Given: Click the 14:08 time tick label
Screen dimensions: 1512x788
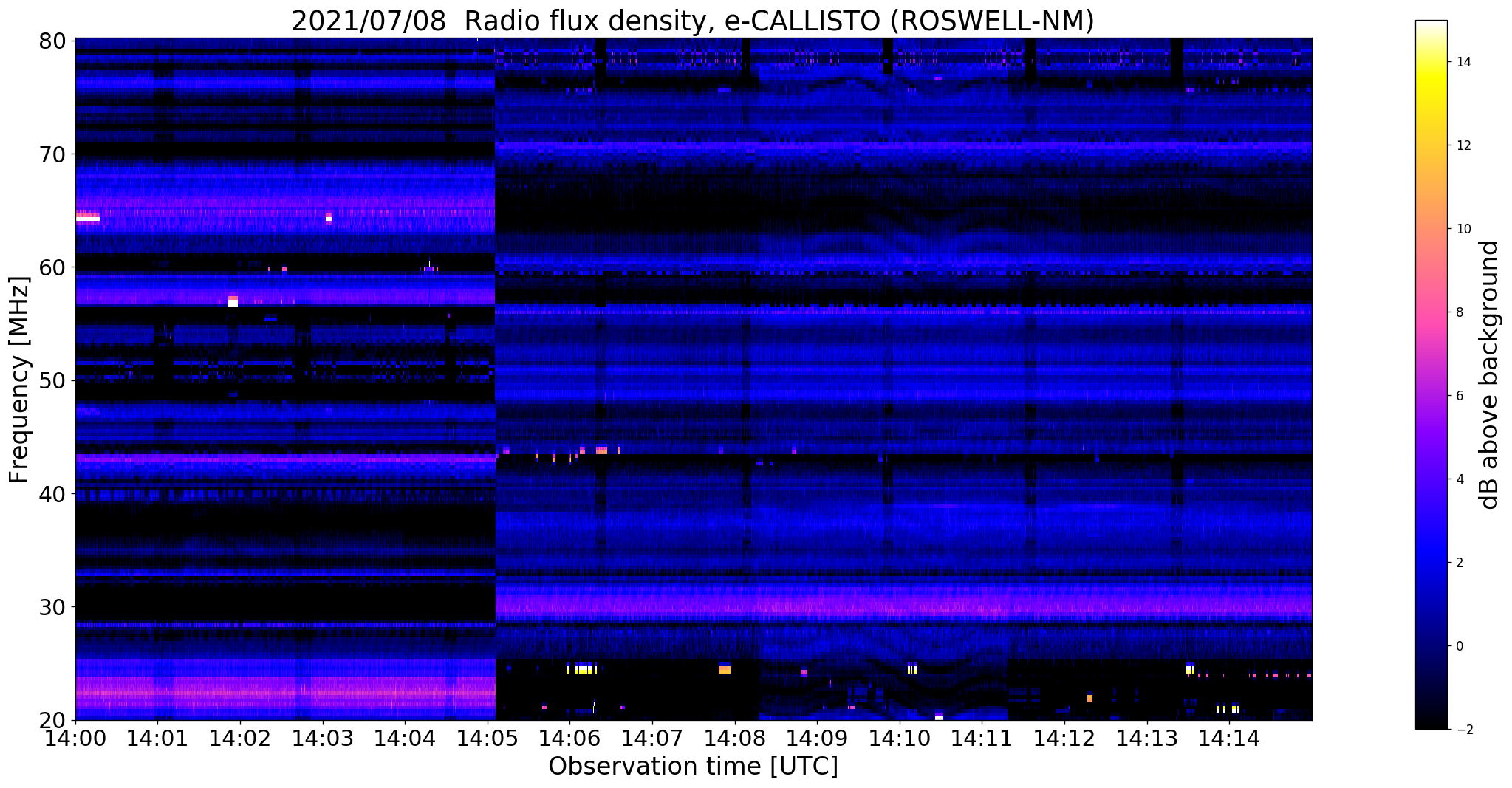Looking at the screenshot, I should point(734,737).
